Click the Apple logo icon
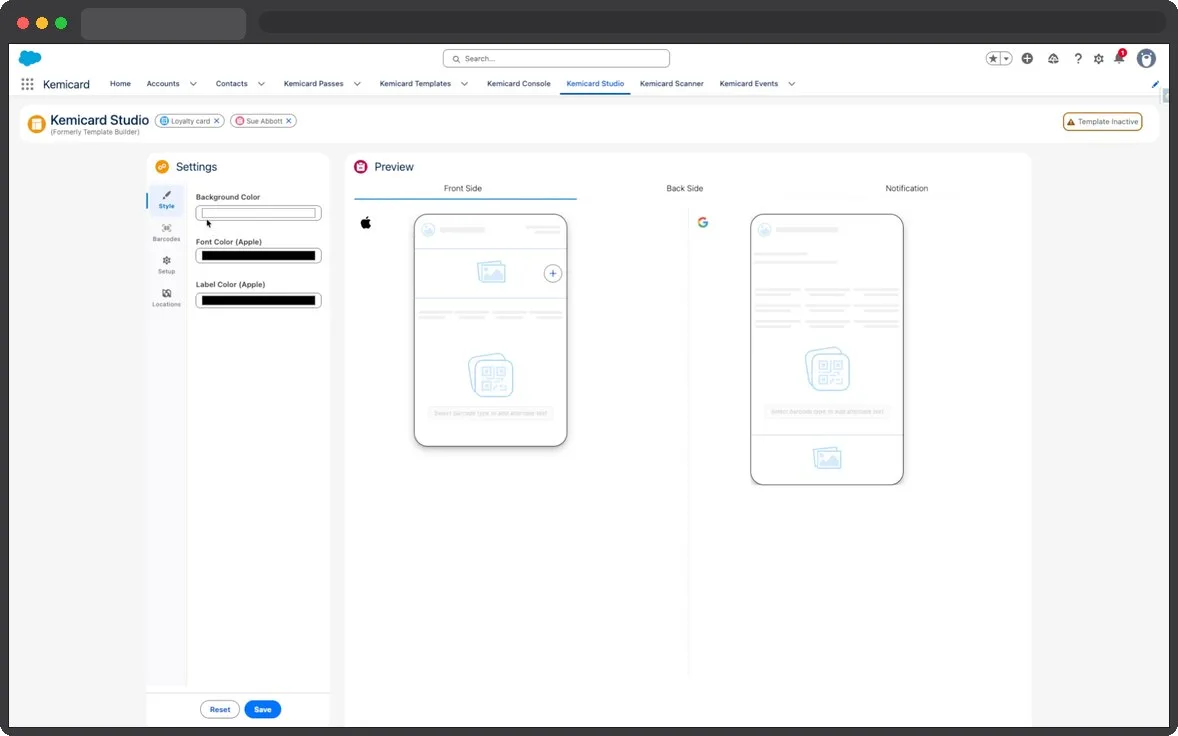 [x=366, y=222]
